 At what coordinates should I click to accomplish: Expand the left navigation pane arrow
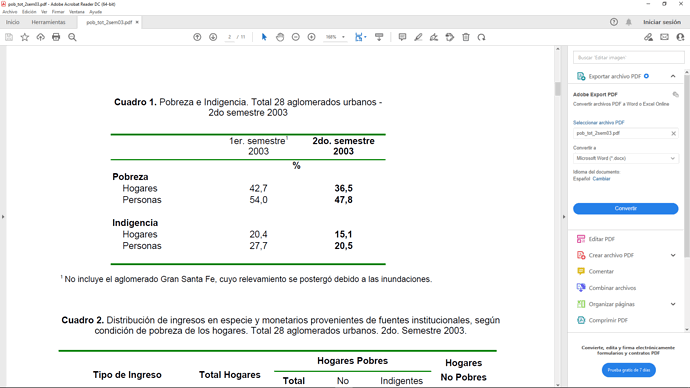(x=3, y=217)
